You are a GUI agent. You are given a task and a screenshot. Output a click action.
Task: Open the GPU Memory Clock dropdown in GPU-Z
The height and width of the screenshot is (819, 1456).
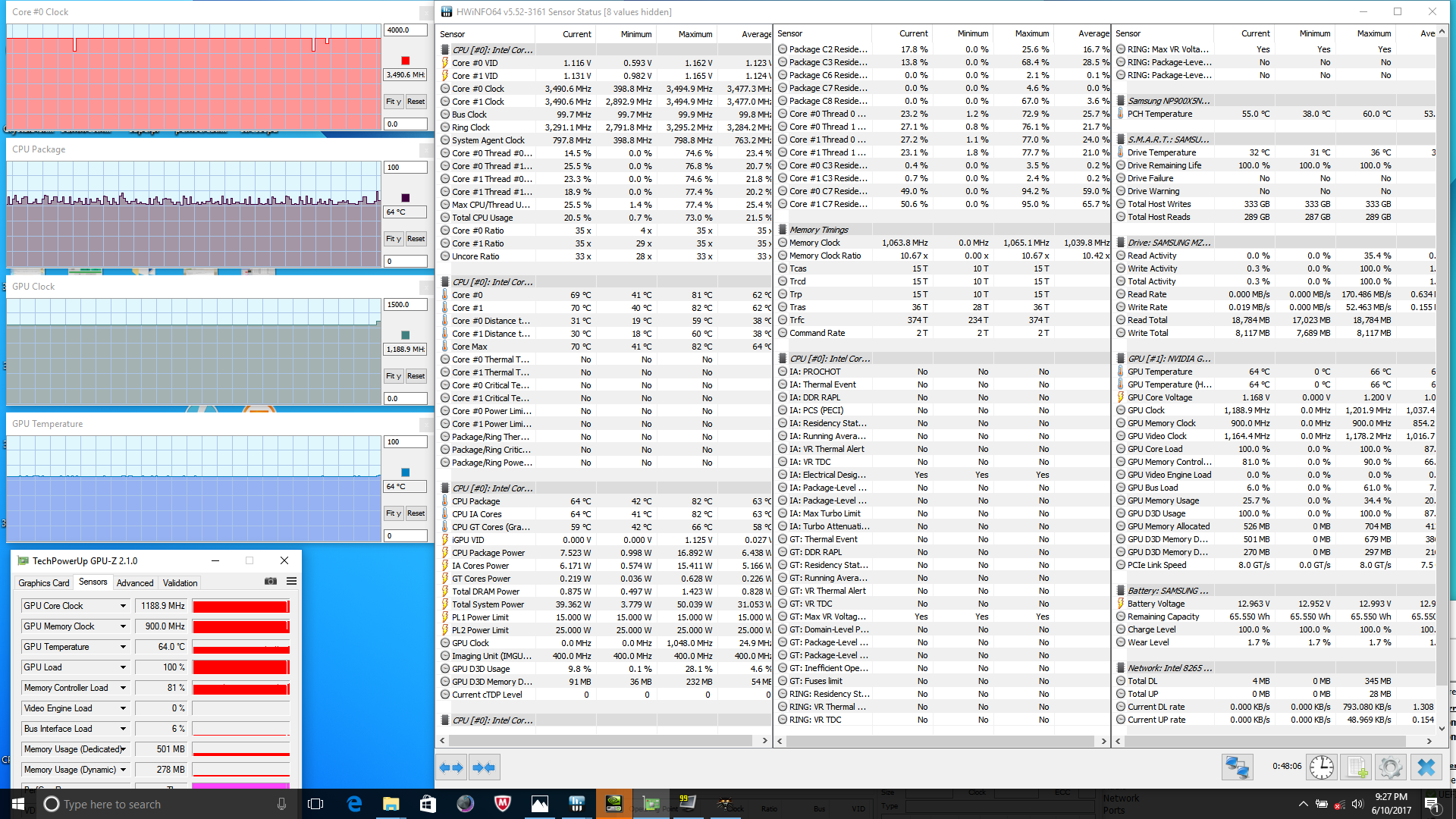tap(123, 626)
